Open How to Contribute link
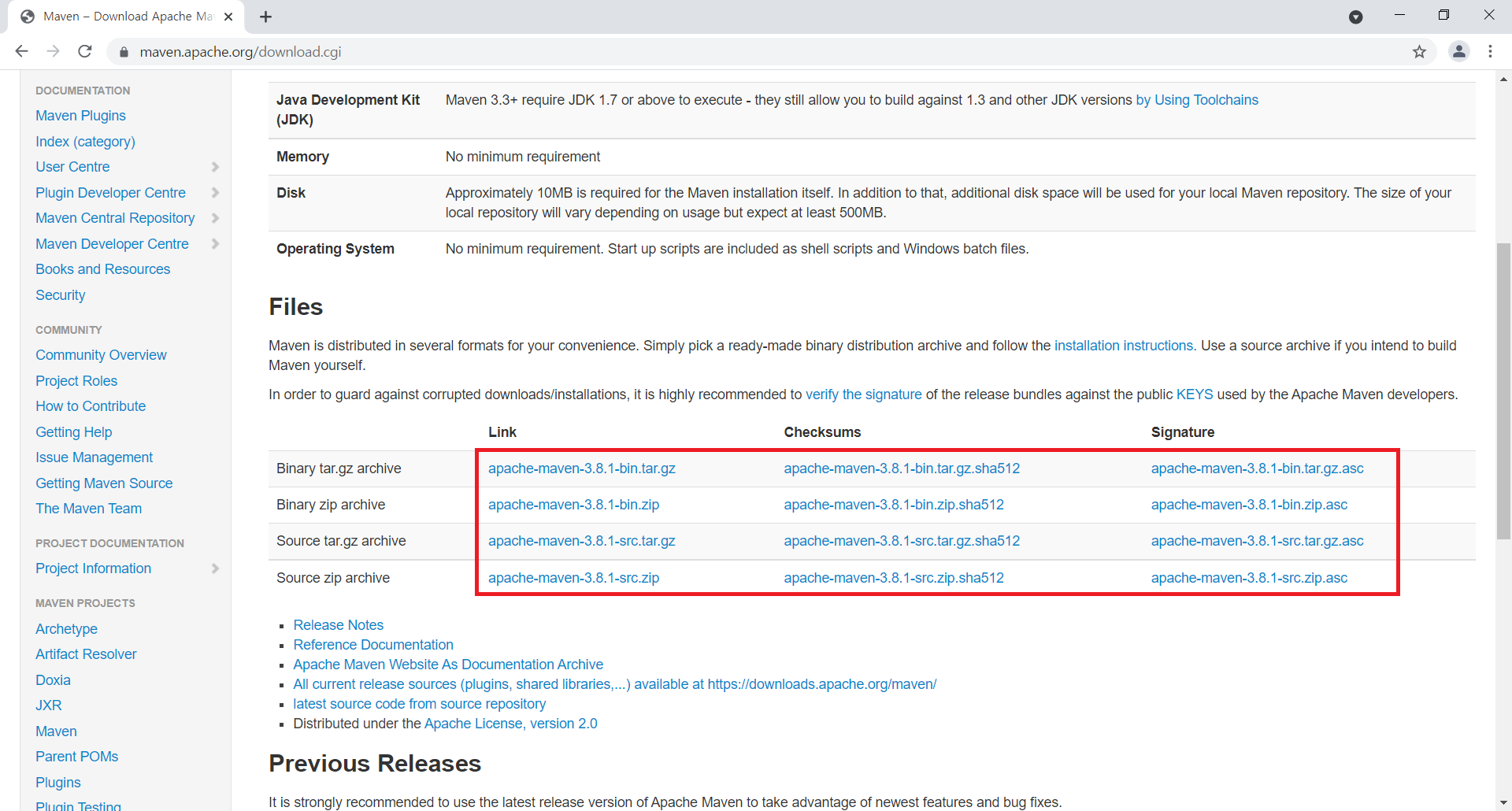 (91, 406)
